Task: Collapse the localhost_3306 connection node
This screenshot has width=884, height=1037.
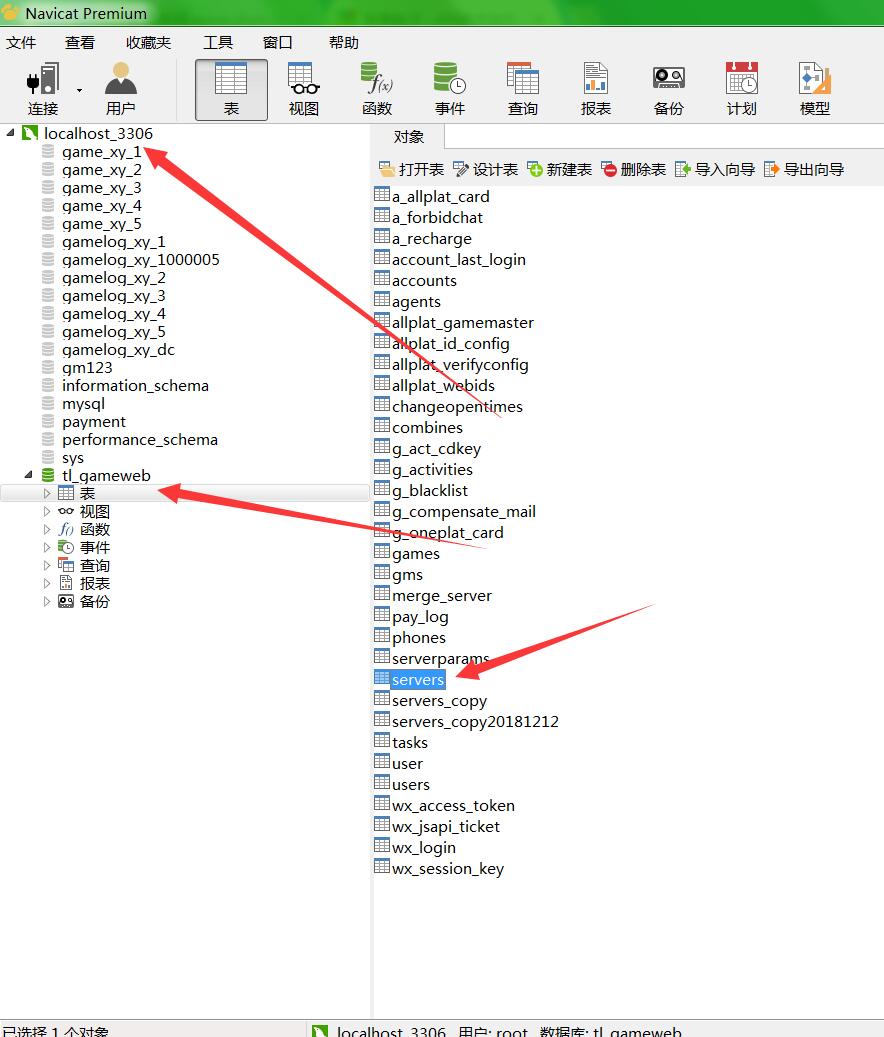Action: click(x=11, y=133)
